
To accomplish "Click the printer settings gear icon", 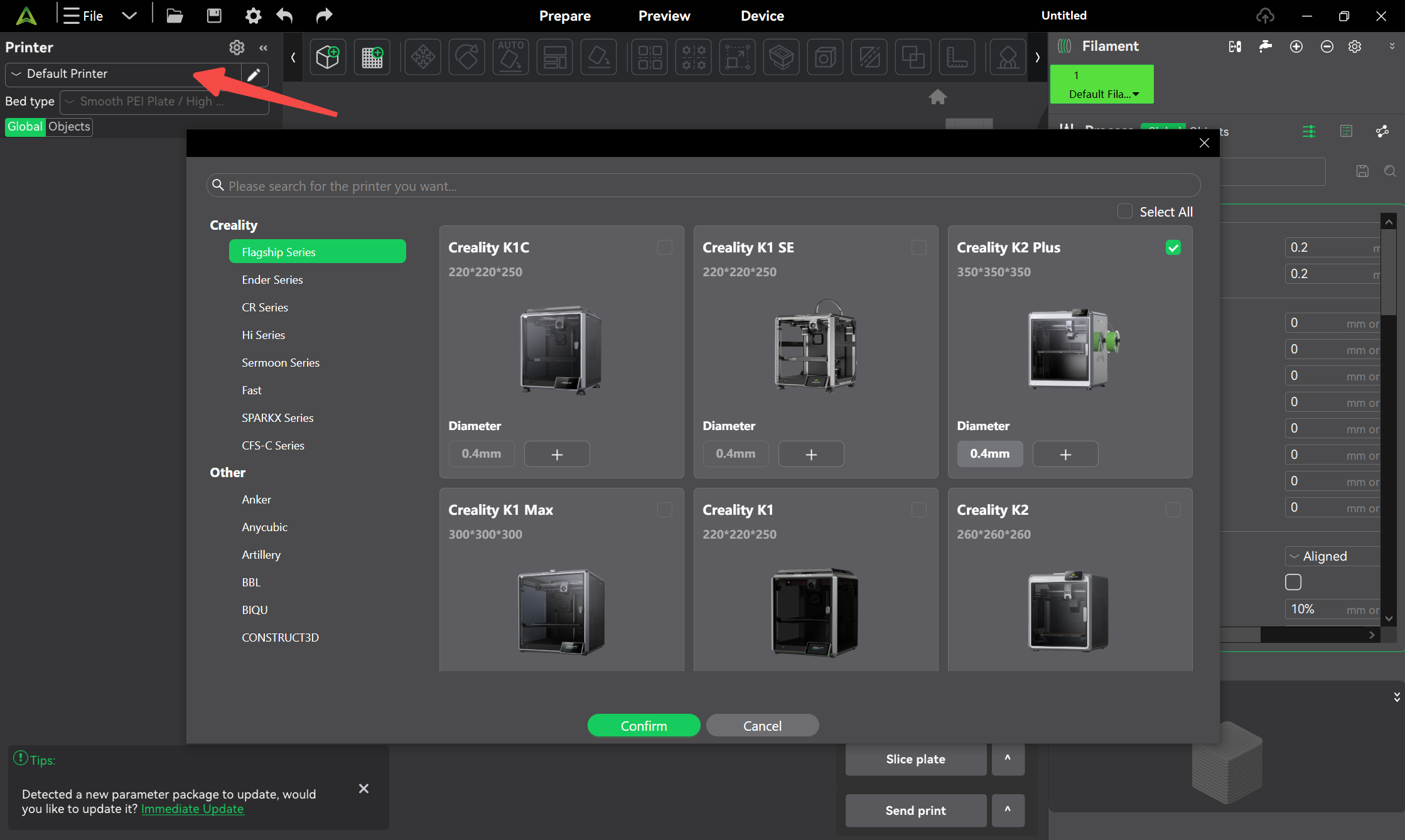I will tap(237, 47).
